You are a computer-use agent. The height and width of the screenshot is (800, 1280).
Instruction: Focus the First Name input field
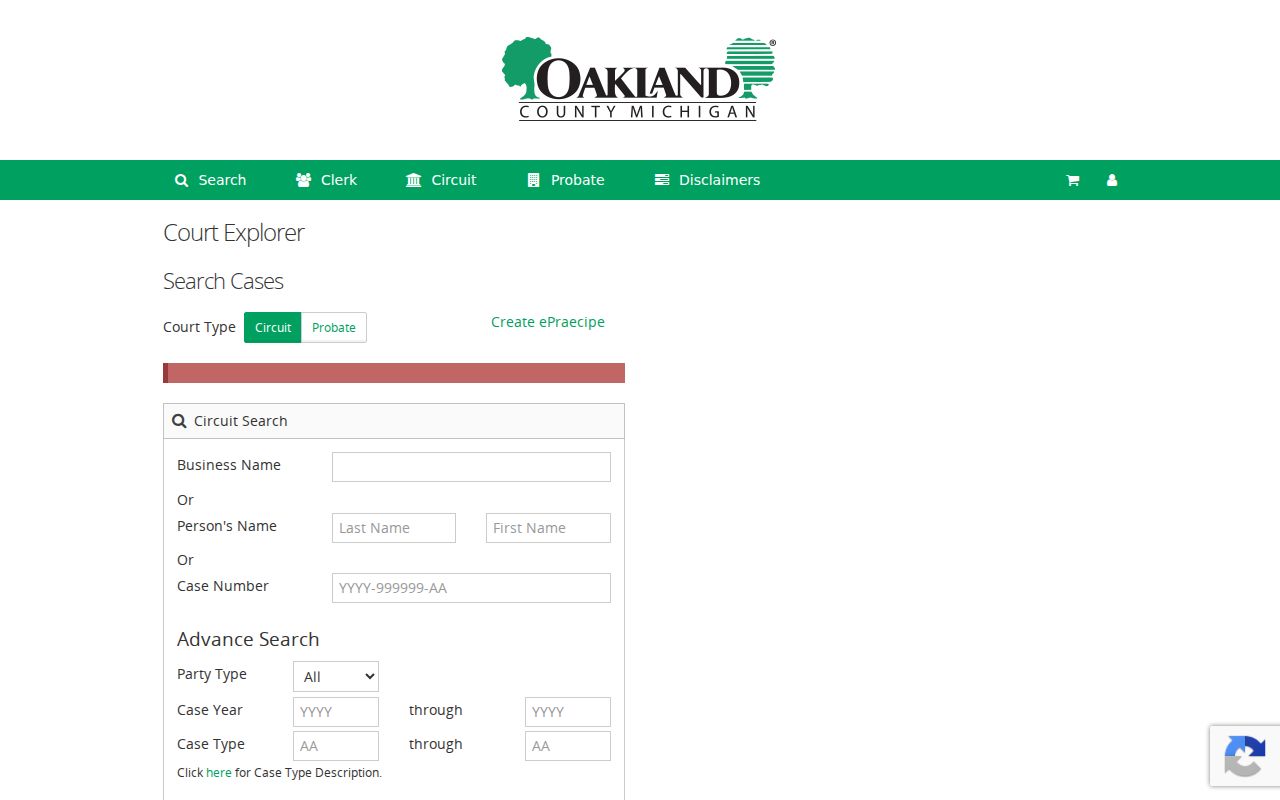pyautogui.click(x=548, y=528)
